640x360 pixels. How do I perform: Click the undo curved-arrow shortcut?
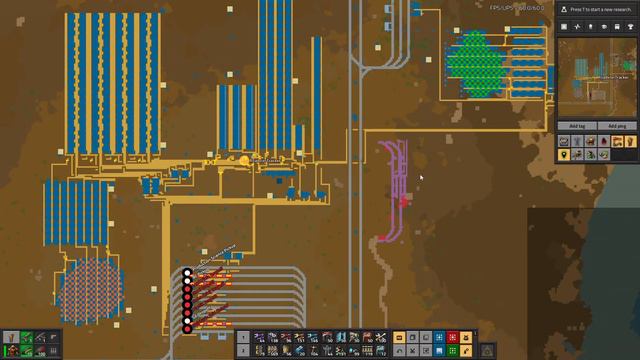pos(399,351)
